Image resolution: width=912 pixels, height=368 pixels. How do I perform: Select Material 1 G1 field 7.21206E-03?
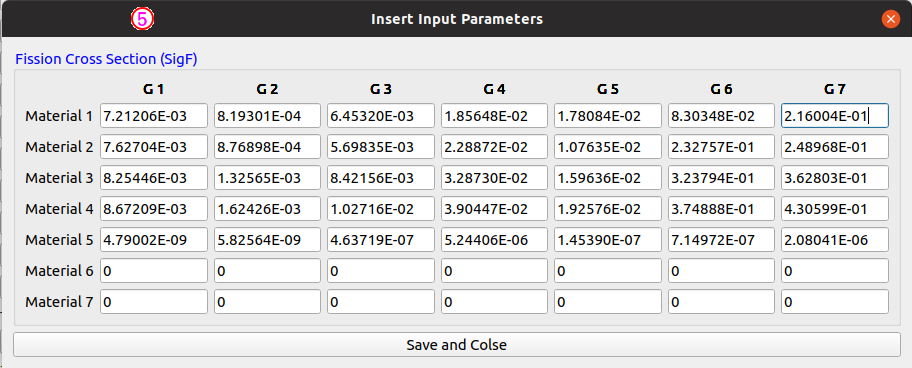pyautogui.click(x=154, y=116)
